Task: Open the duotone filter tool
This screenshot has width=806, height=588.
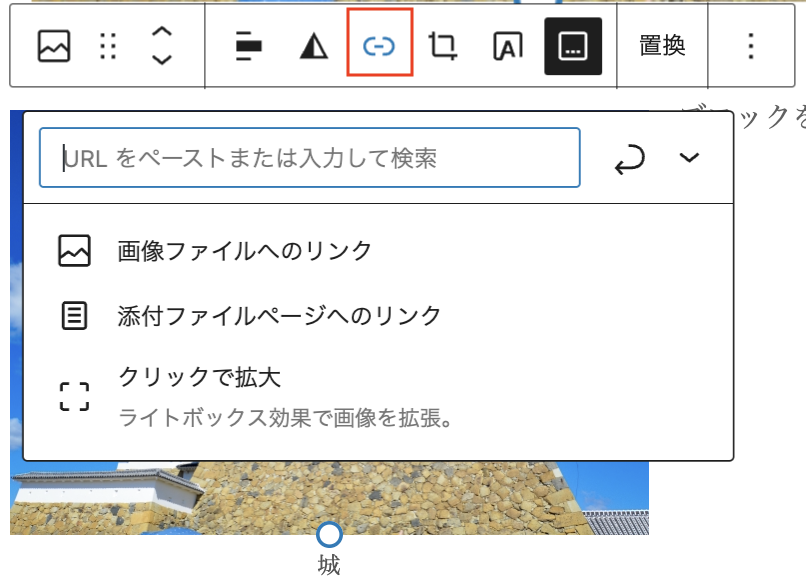Action: (314, 46)
